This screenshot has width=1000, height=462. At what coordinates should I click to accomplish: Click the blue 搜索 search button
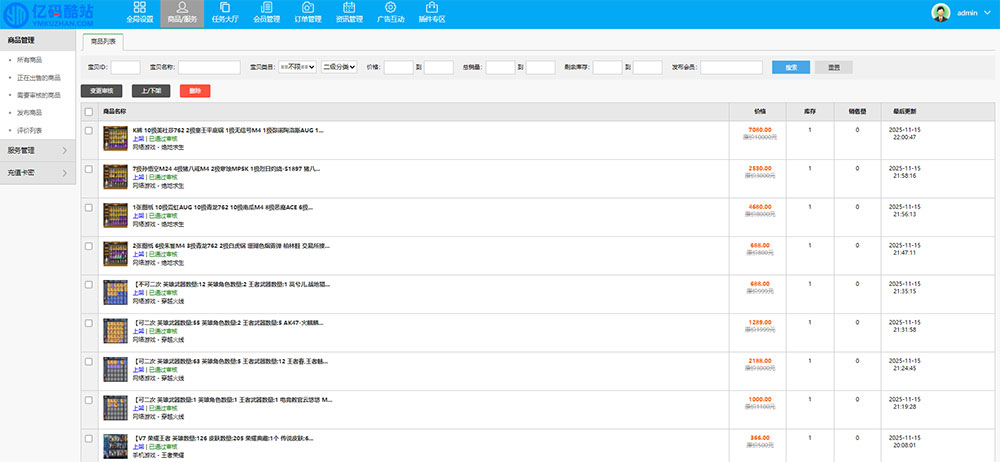tap(791, 67)
